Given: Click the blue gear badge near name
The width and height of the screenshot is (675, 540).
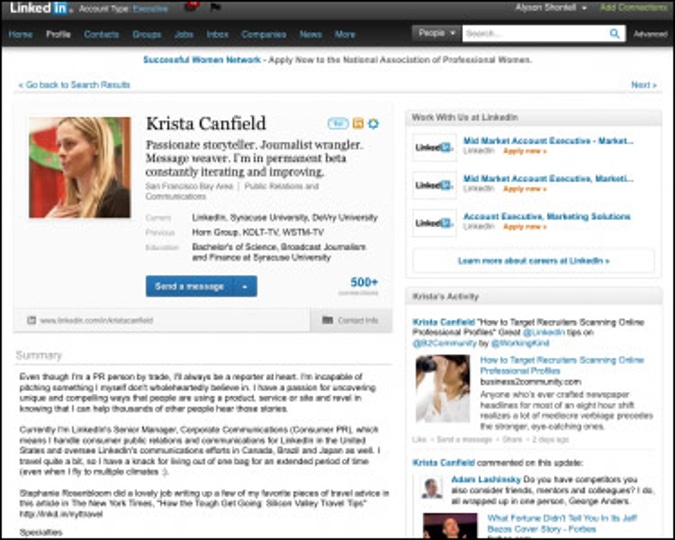Looking at the screenshot, I should 373,124.
